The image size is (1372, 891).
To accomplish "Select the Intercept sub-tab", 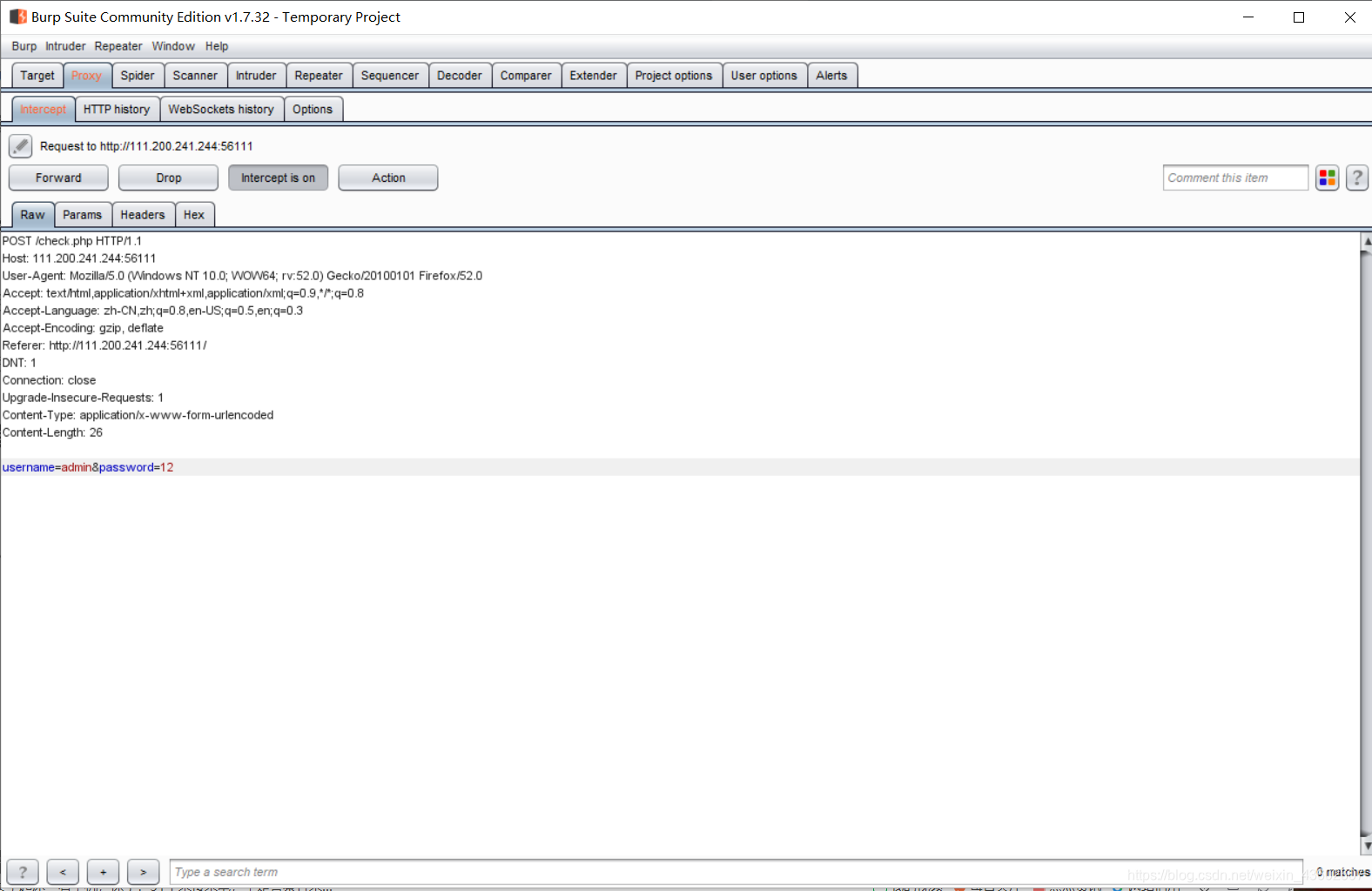I will point(44,110).
